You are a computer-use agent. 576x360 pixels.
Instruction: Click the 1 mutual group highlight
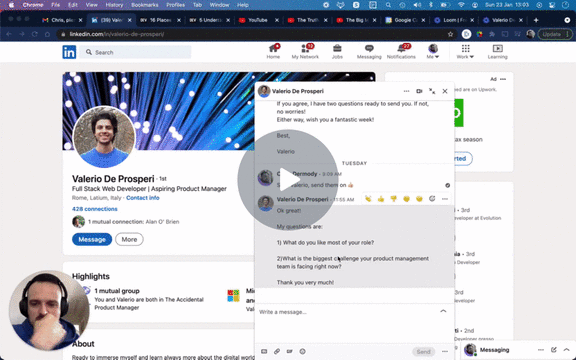coord(117,291)
